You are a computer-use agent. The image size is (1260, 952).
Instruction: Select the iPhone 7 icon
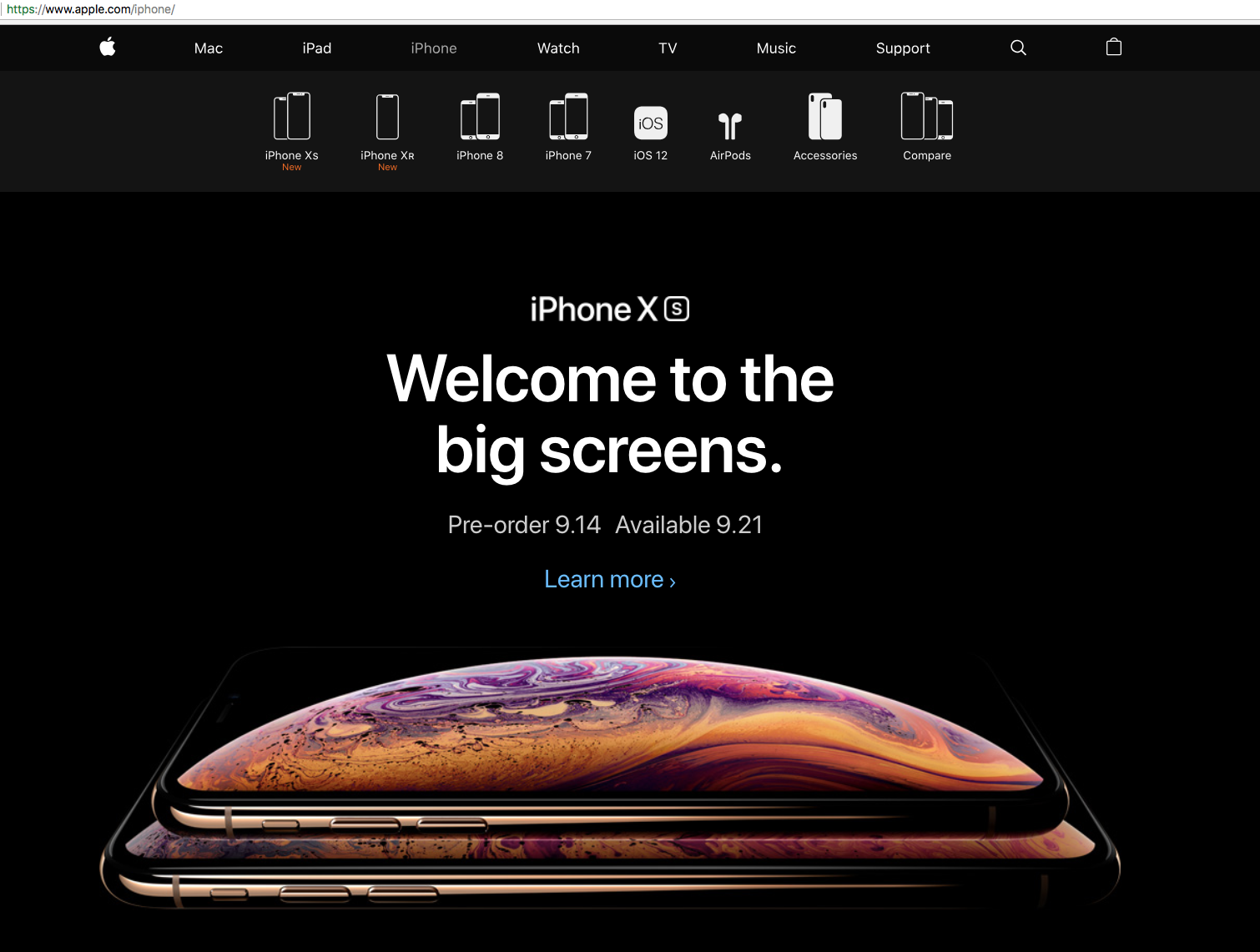coord(568,116)
